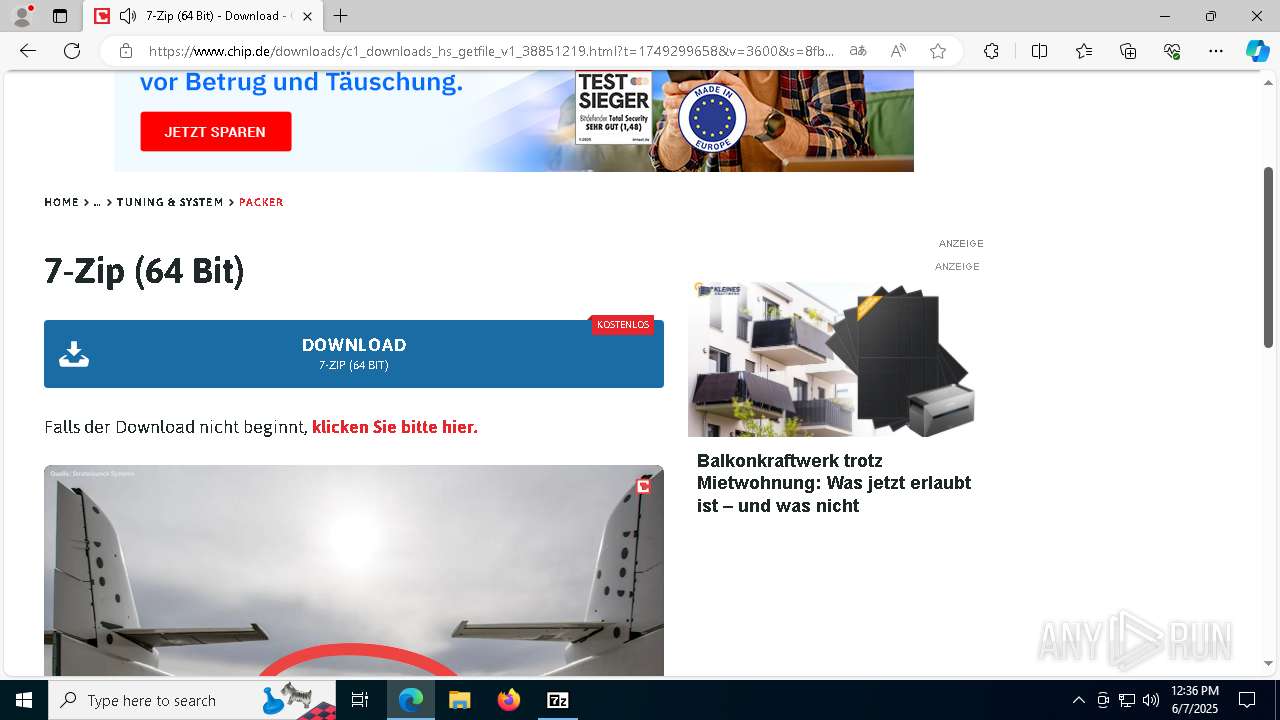Open Browser essentials heart icon
1280x720 pixels.
point(1172,51)
